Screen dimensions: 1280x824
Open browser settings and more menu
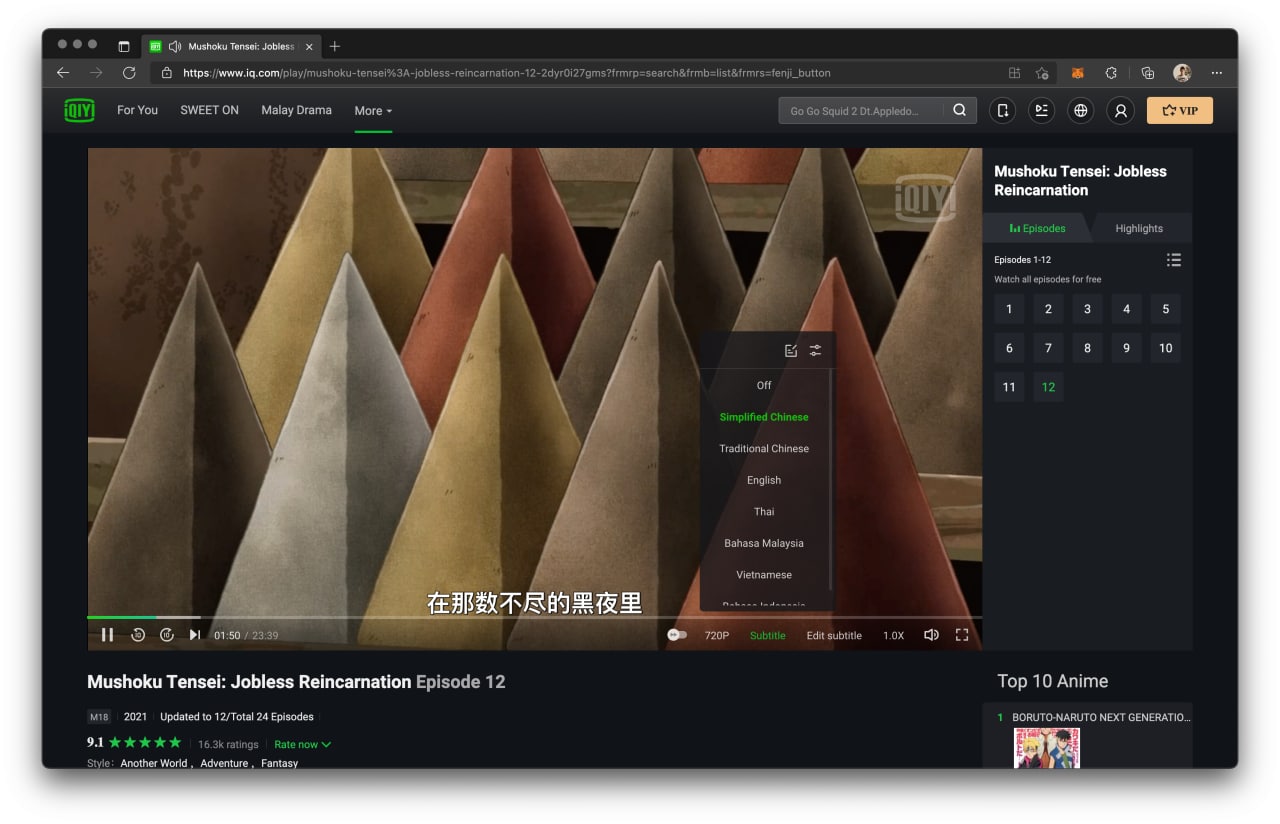1217,73
